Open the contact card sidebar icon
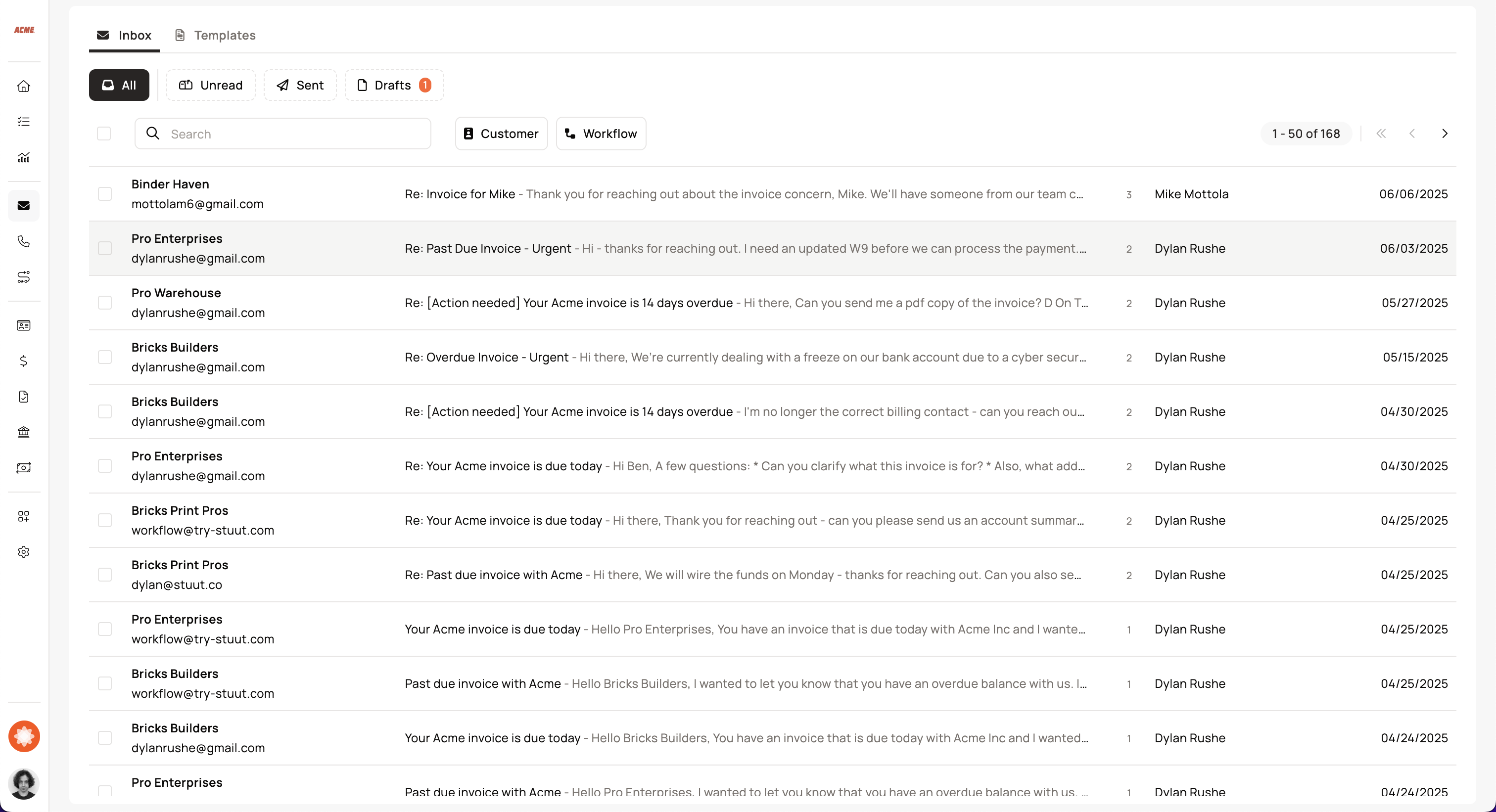The width and height of the screenshot is (1496, 812). click(24, 325)
